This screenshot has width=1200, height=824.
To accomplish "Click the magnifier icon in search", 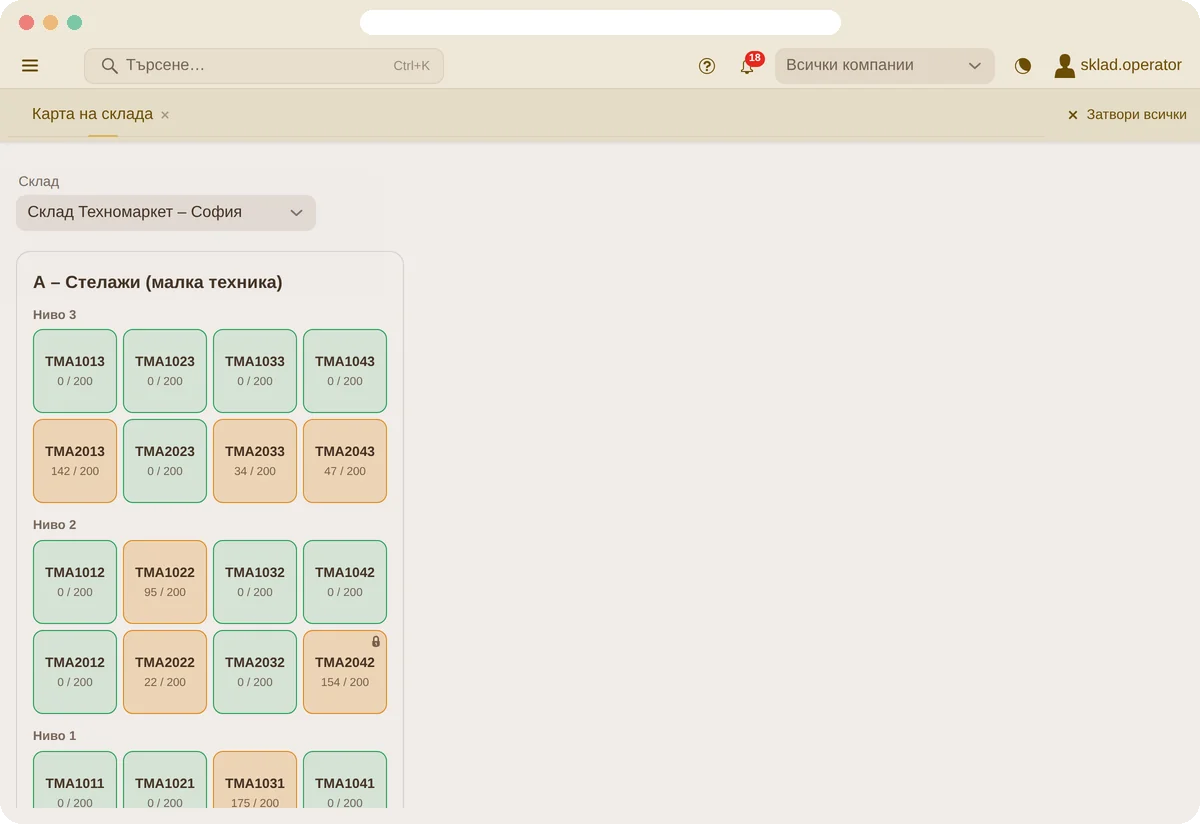I will pos(110,66).
